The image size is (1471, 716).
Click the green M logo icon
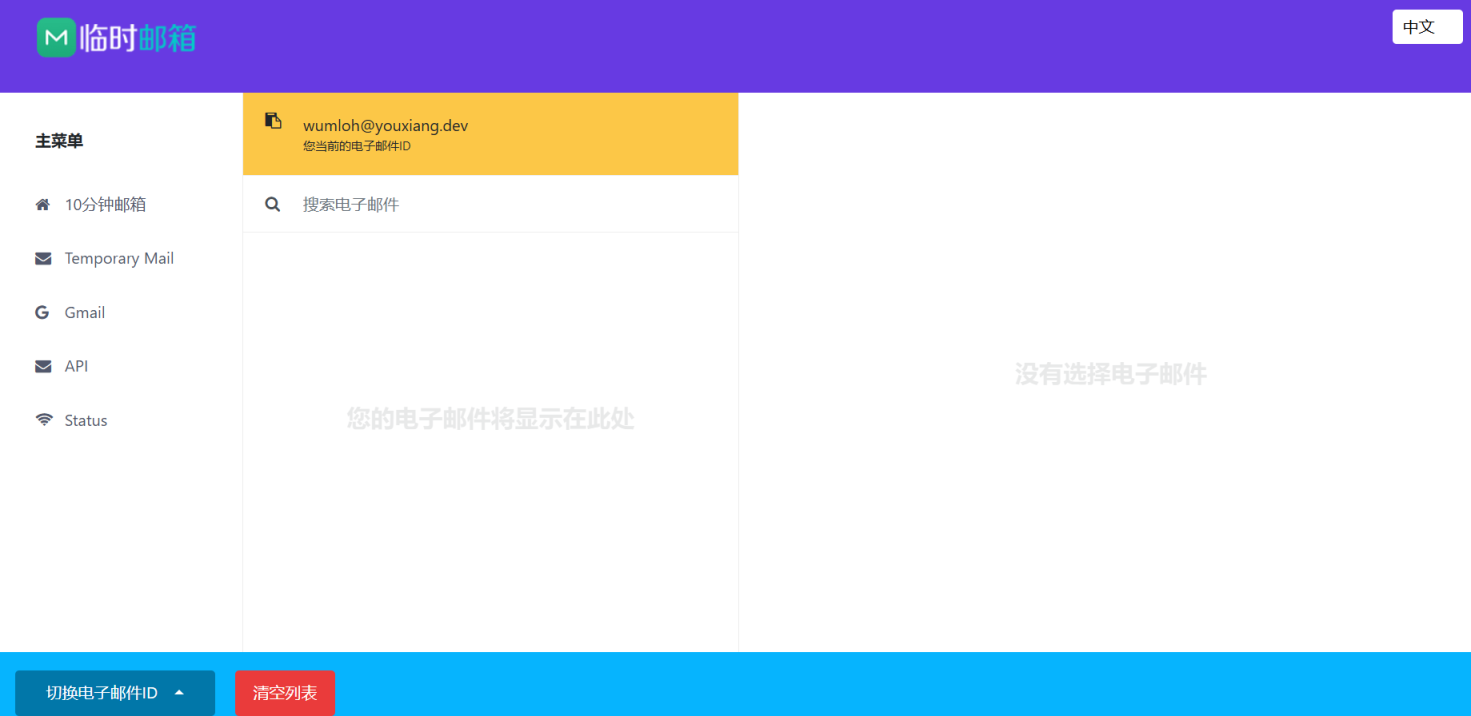tap(56, 38)
